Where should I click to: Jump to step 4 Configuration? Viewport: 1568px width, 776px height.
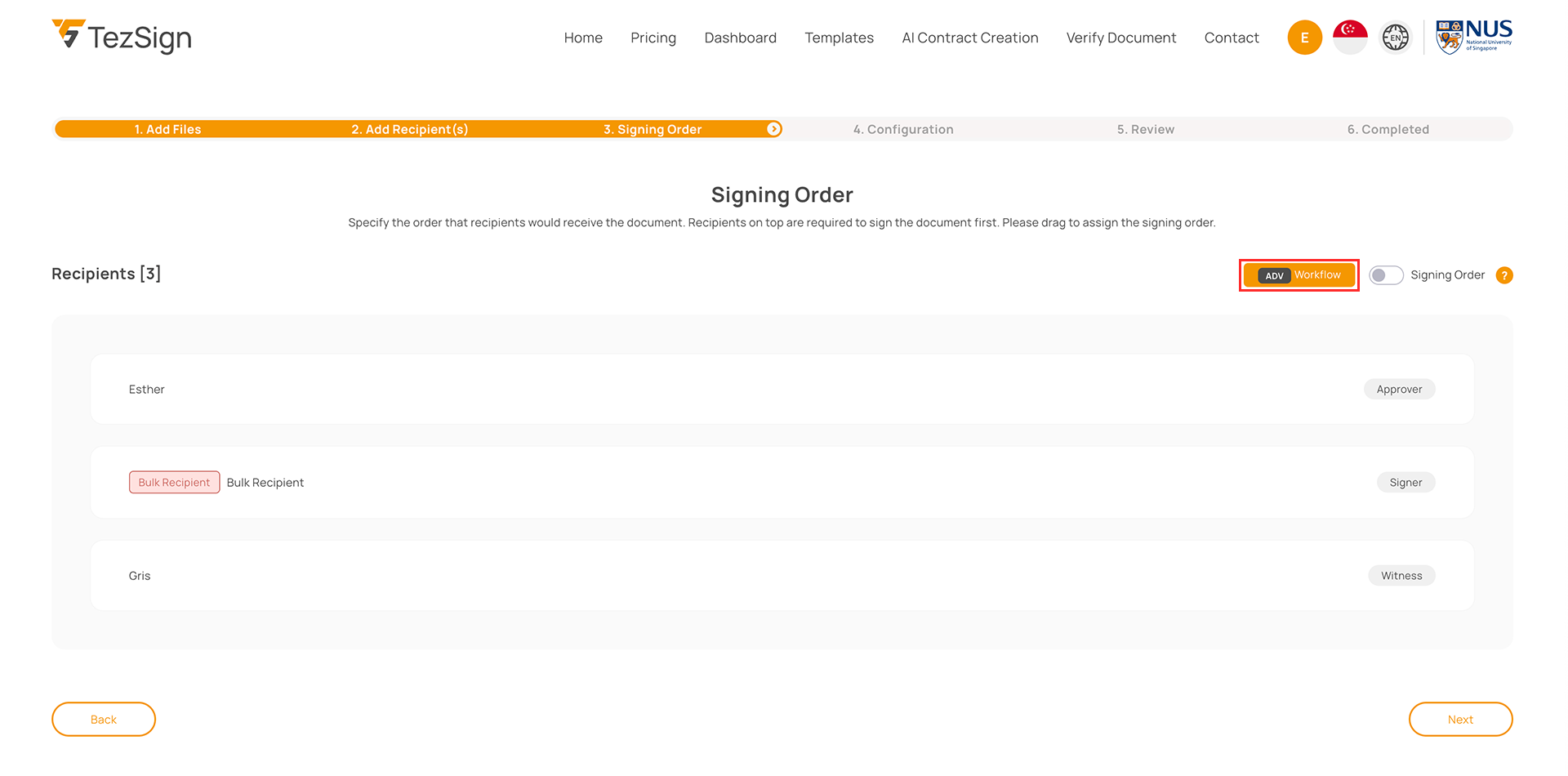pyautogui.click(x=903, y=129)
